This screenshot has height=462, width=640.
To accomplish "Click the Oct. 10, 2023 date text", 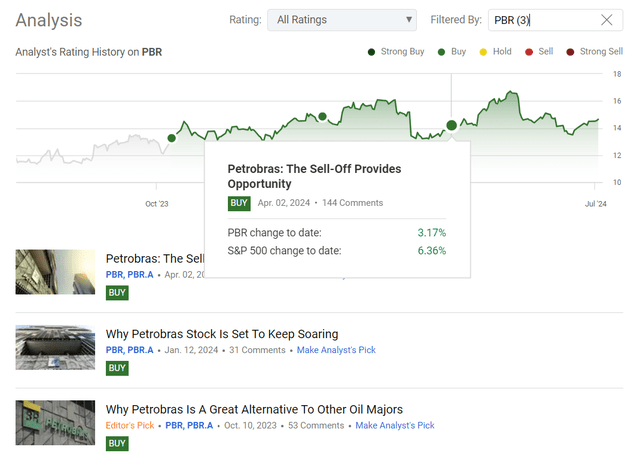I will [250, 426].
